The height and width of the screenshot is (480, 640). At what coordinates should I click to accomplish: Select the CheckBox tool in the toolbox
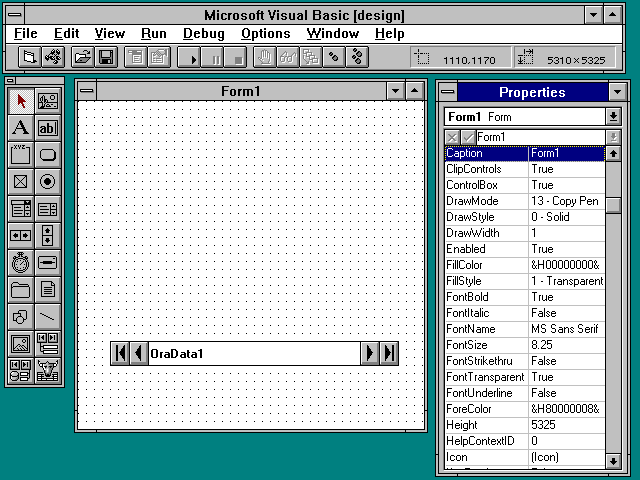tap(20, 182)
